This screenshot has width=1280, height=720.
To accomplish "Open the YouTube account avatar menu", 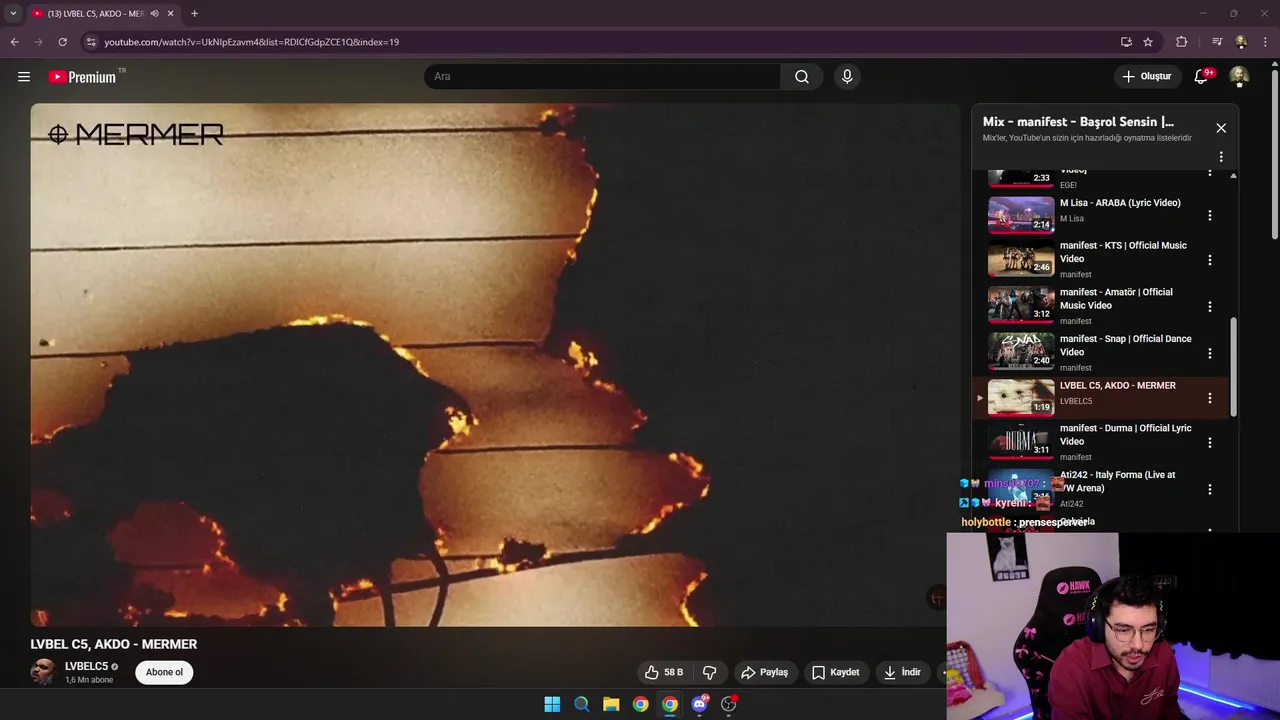I will click(x=1239, y=77).
